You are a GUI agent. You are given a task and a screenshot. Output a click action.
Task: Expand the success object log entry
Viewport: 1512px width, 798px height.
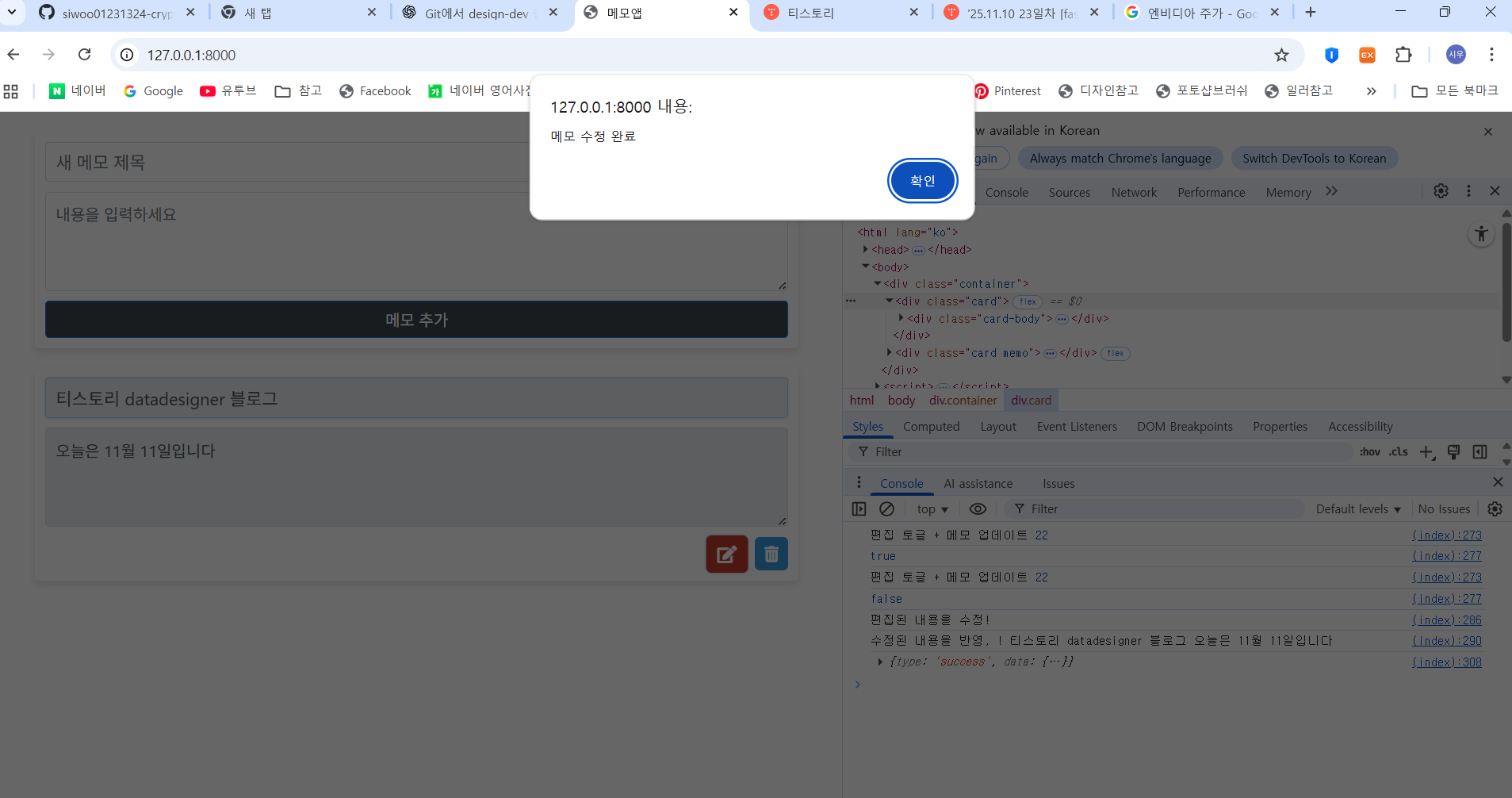[x=880, y=662]
